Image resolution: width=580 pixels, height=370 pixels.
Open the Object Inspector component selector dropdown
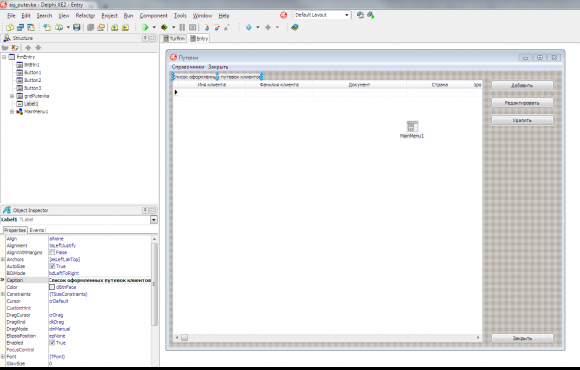pyautogui.click(x=154, y=220)
